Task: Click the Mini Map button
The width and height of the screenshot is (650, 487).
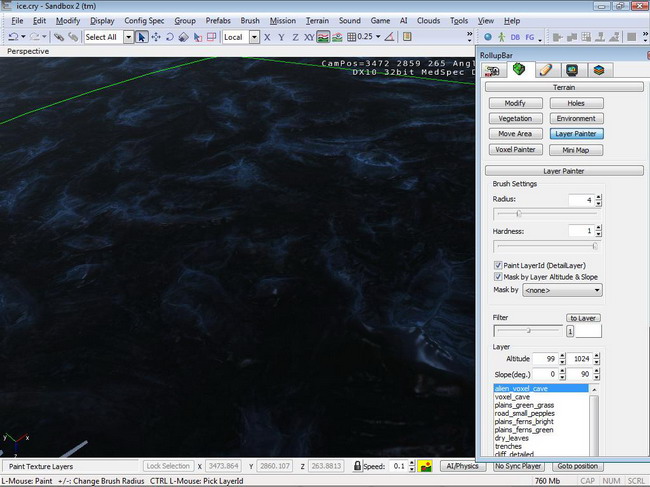Action: click(576, 150)
